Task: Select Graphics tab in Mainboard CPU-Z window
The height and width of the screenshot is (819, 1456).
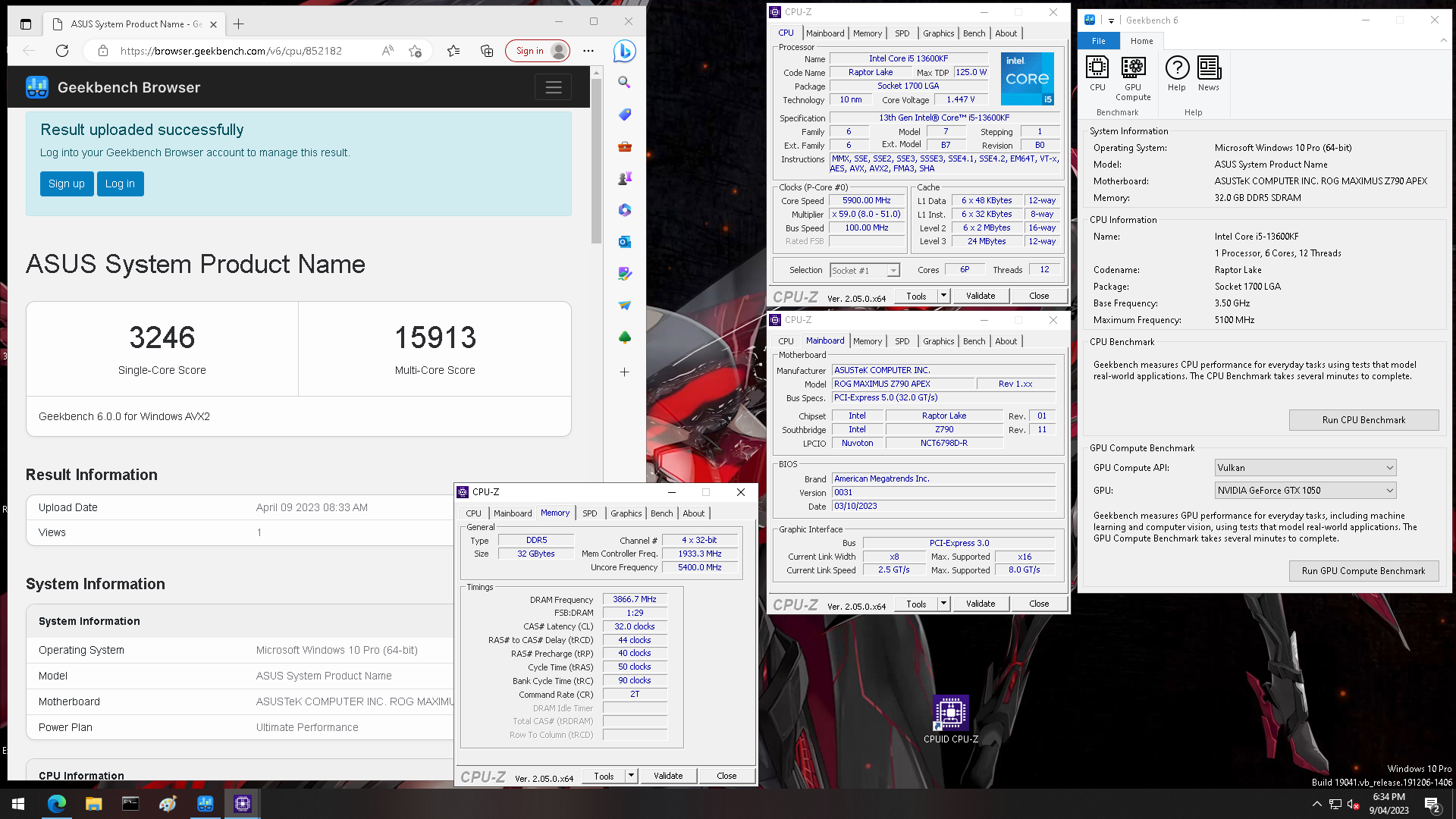Action: click(x=938, y=341)
